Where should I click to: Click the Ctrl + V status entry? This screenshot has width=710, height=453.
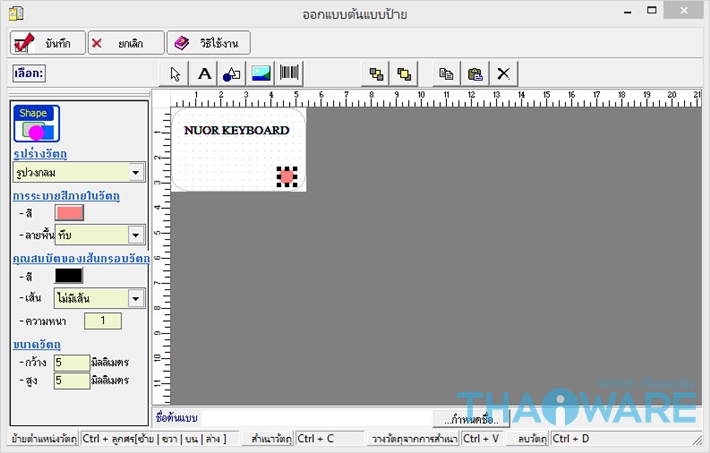(x=481, y=439)
